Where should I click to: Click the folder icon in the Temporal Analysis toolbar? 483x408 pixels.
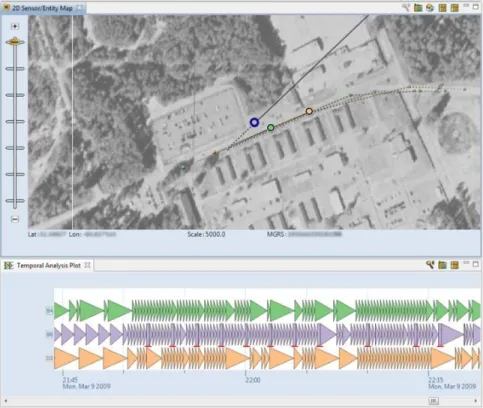point(442,265)
